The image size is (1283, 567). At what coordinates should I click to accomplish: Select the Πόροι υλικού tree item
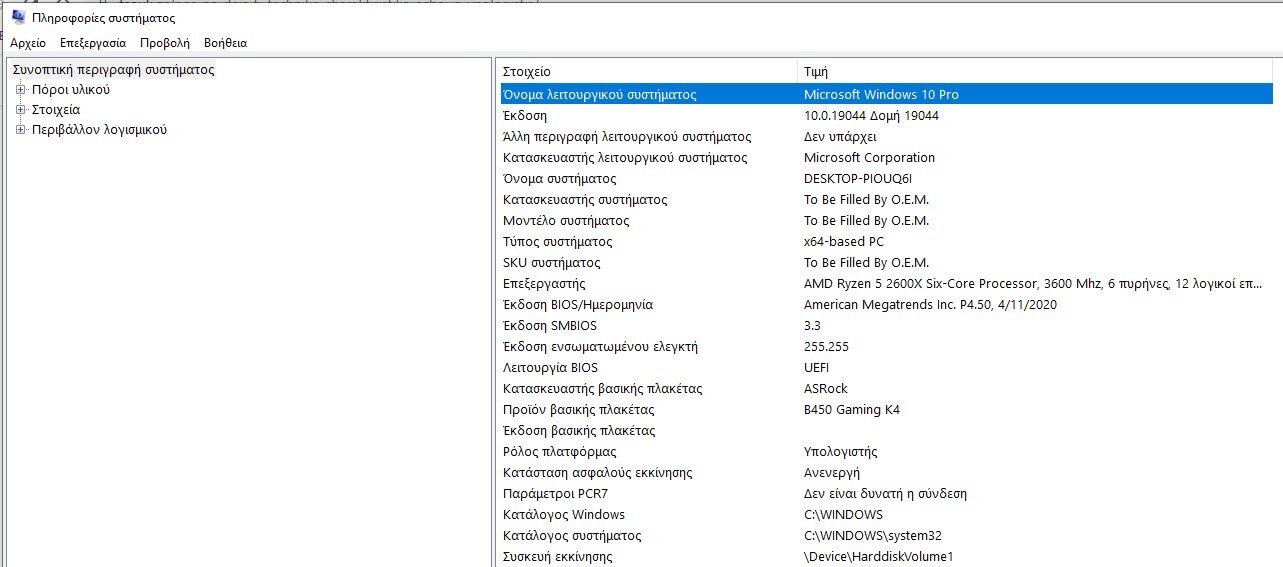click(71, 90)
